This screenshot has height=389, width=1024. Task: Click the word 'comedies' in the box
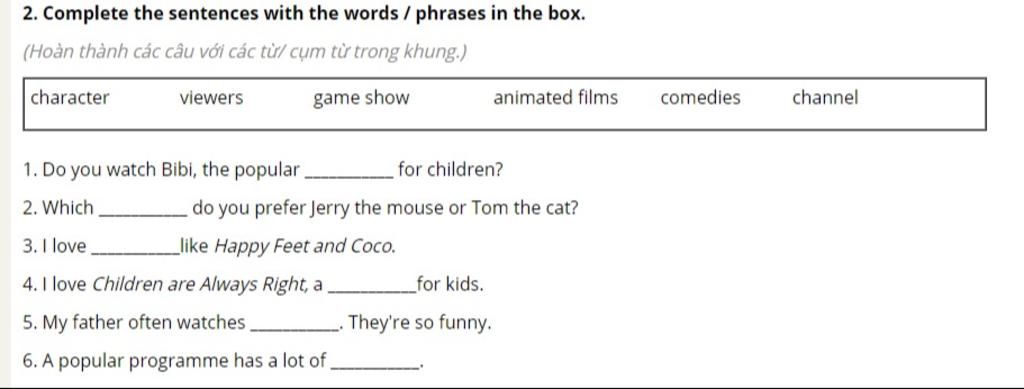700,98
